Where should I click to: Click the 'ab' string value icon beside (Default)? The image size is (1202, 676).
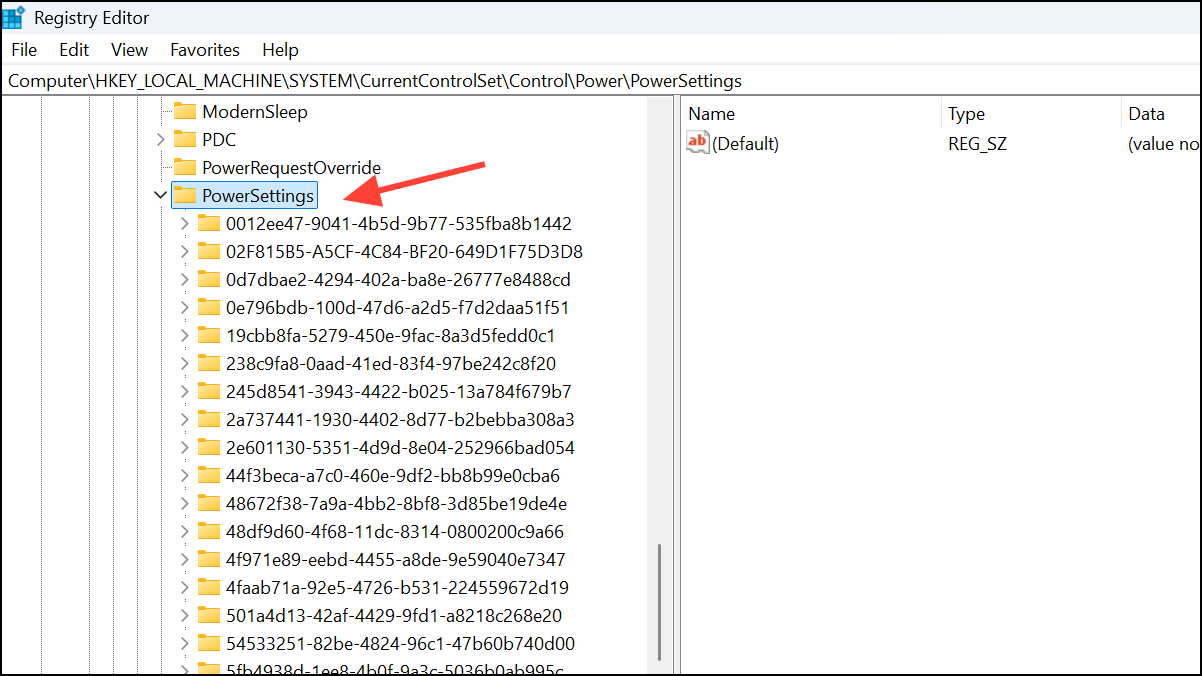click(x=697, y=142)
